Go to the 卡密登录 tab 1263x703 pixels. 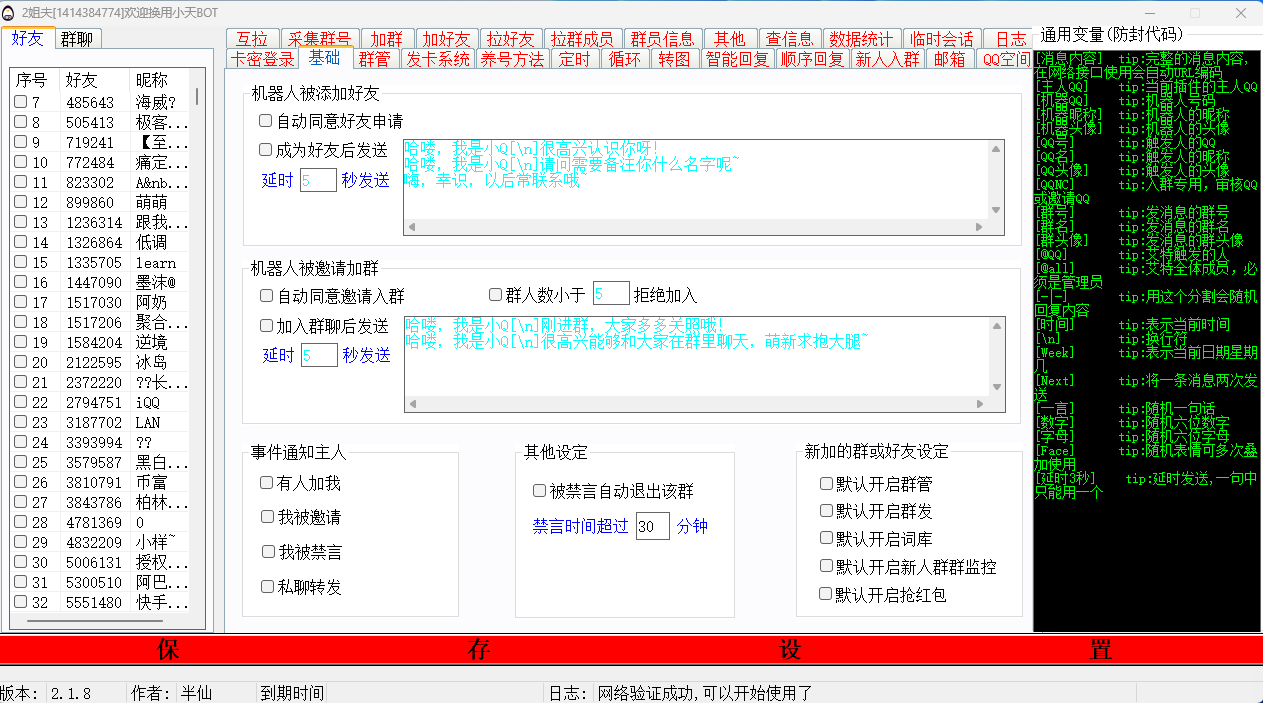263,59
